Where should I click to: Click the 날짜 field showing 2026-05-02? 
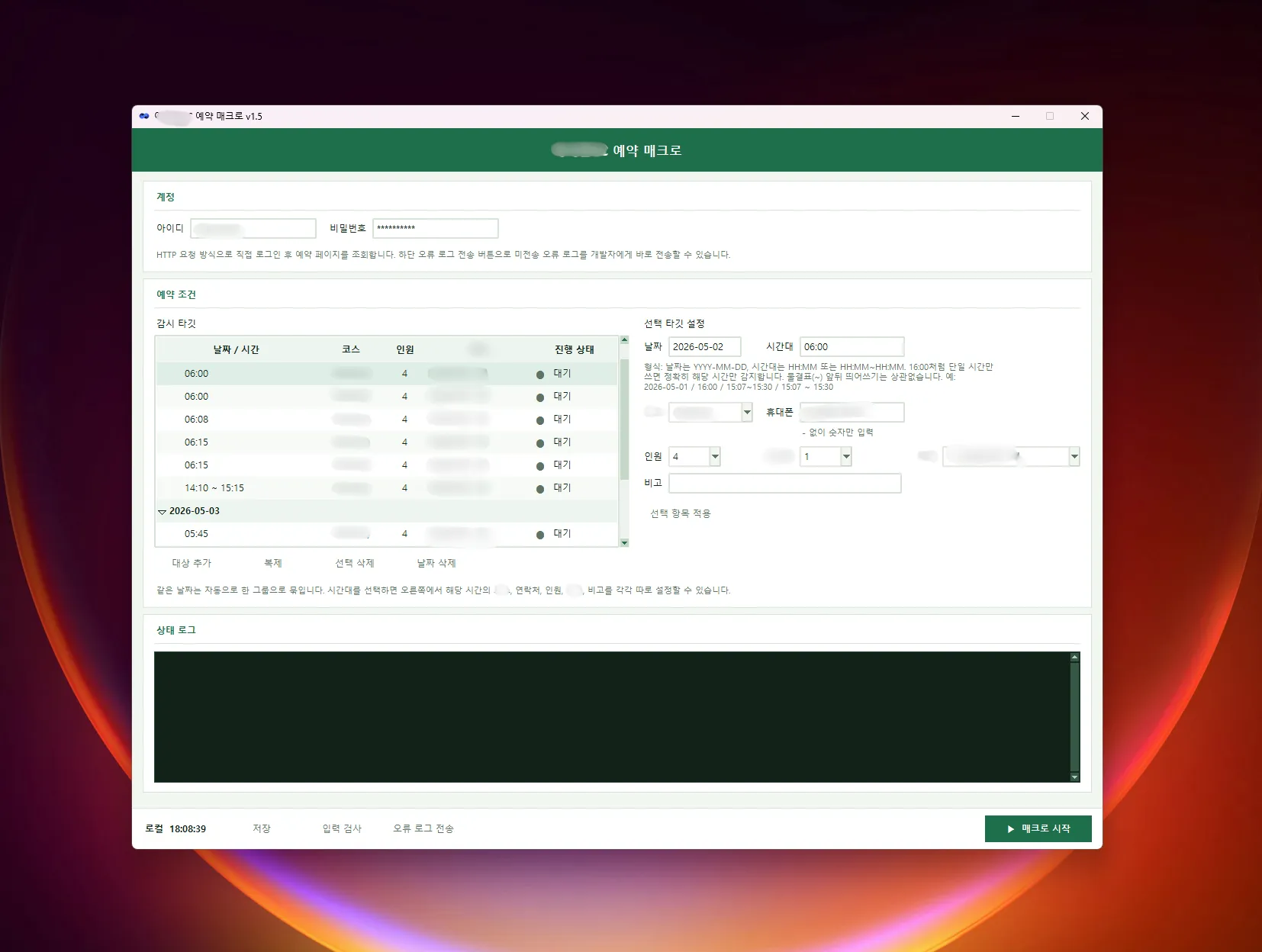(x=705, y=346)
